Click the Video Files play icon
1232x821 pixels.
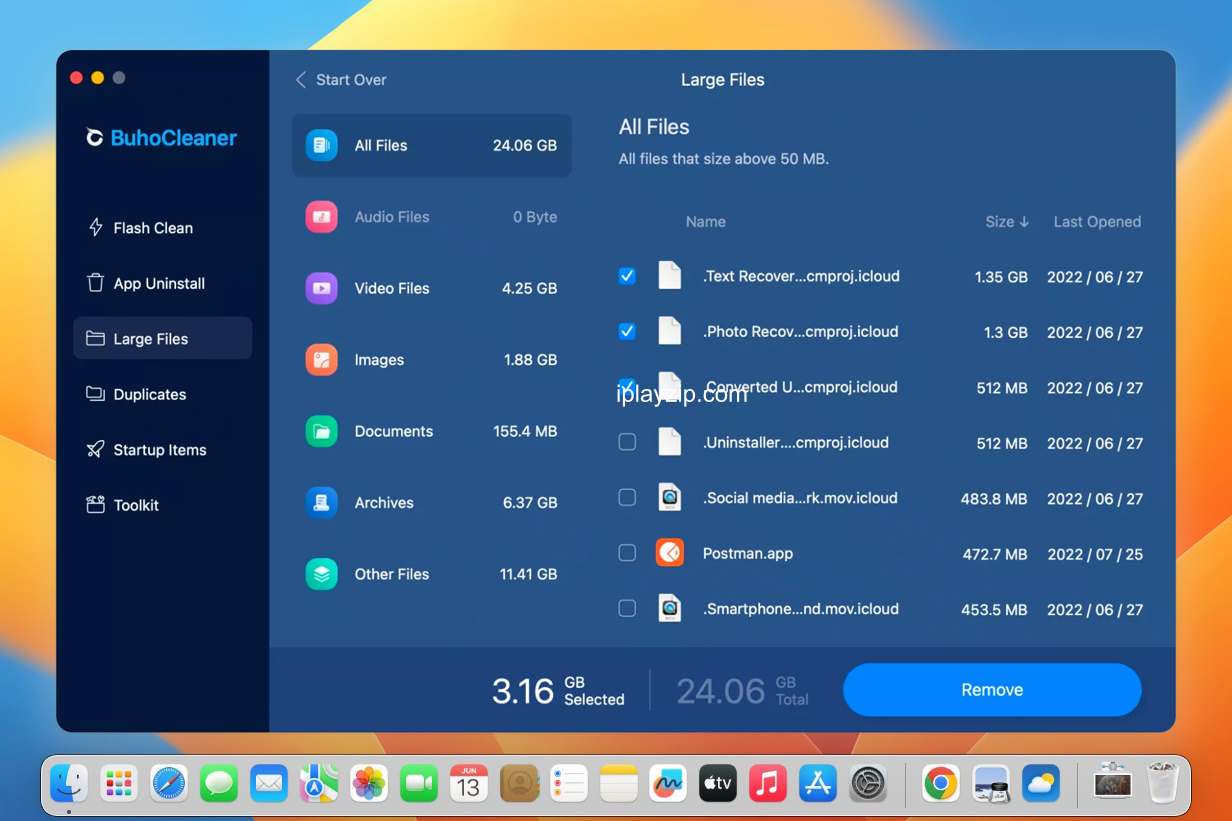(x=321, y=288)
